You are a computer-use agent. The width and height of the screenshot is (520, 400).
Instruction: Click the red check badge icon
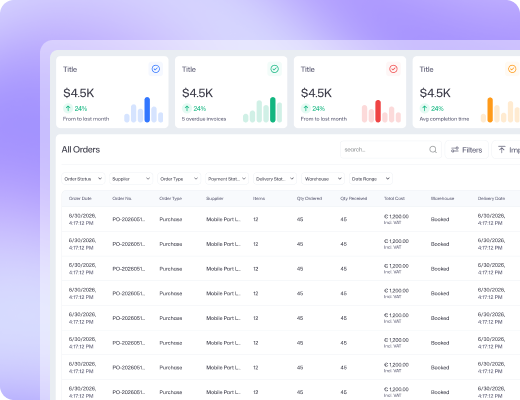pyautogui.click(x=393, y=69)
